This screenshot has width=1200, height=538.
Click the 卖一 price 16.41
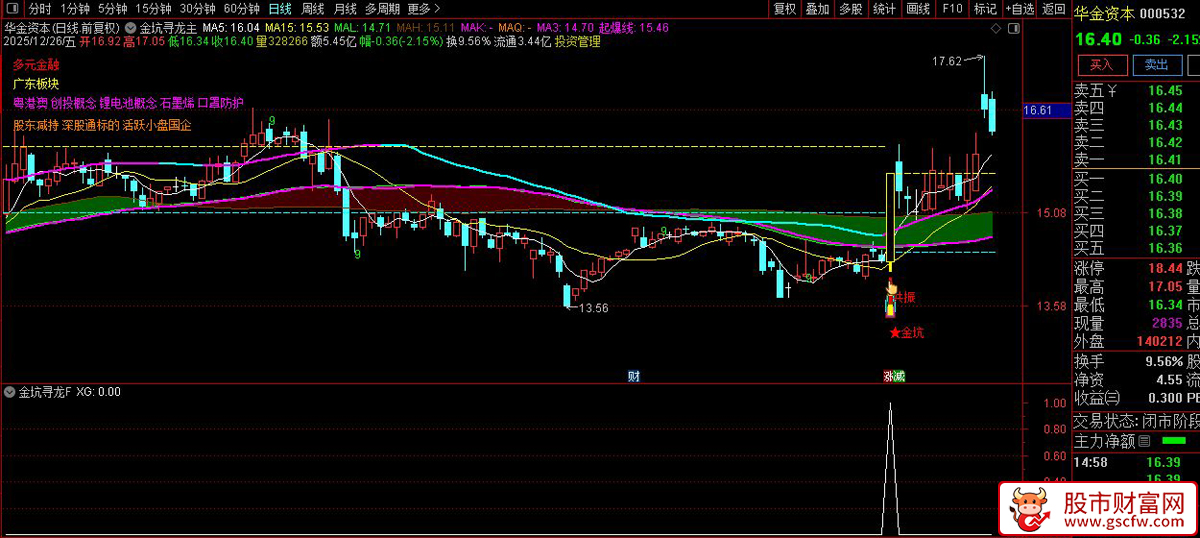point(1166,160)
